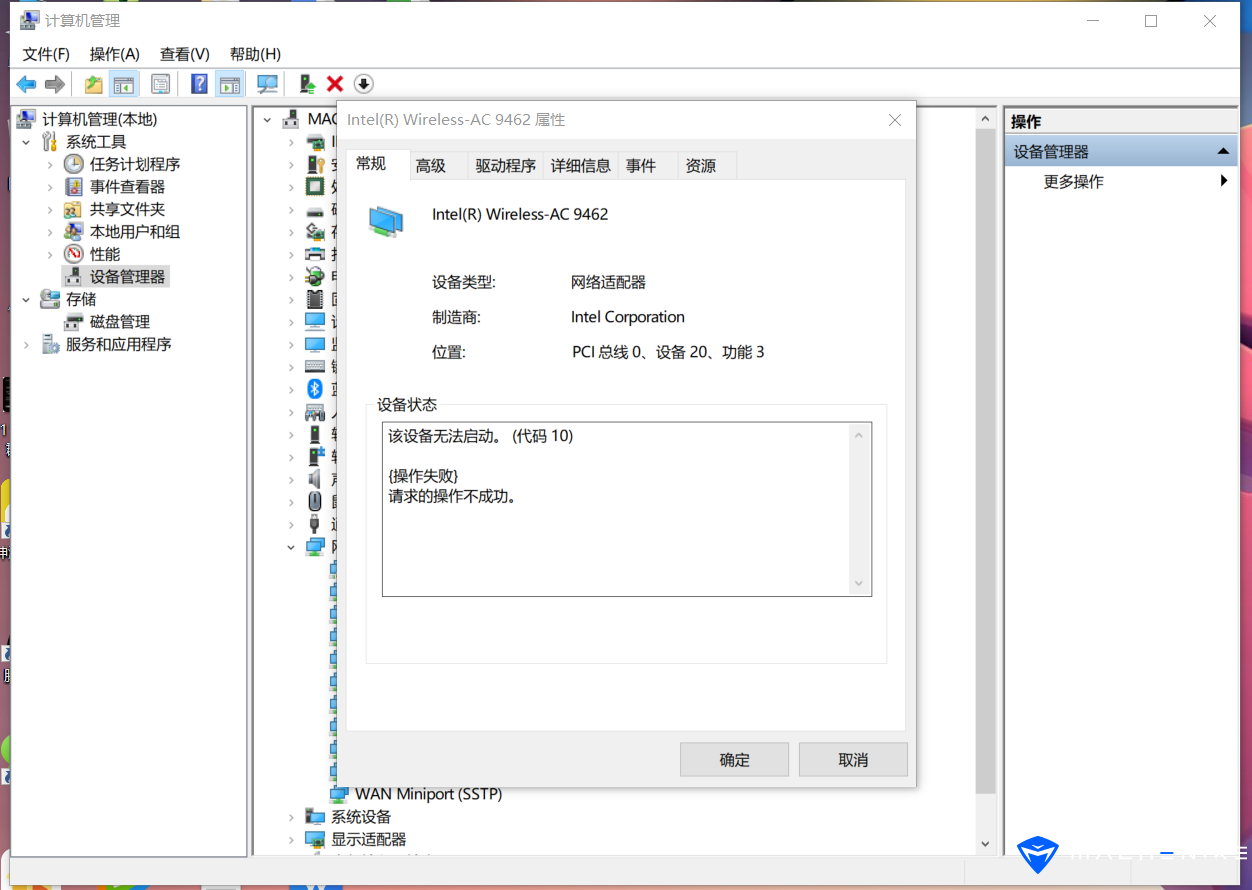This screenshot has width=1252, height=890.
Task: Select 事件查看器 in the tree
Action: [127, 187]
